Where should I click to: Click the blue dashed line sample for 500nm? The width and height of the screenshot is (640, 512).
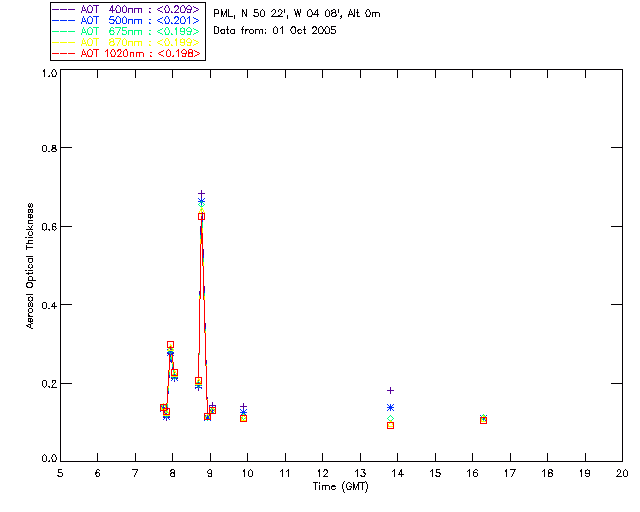coord(64,20)
